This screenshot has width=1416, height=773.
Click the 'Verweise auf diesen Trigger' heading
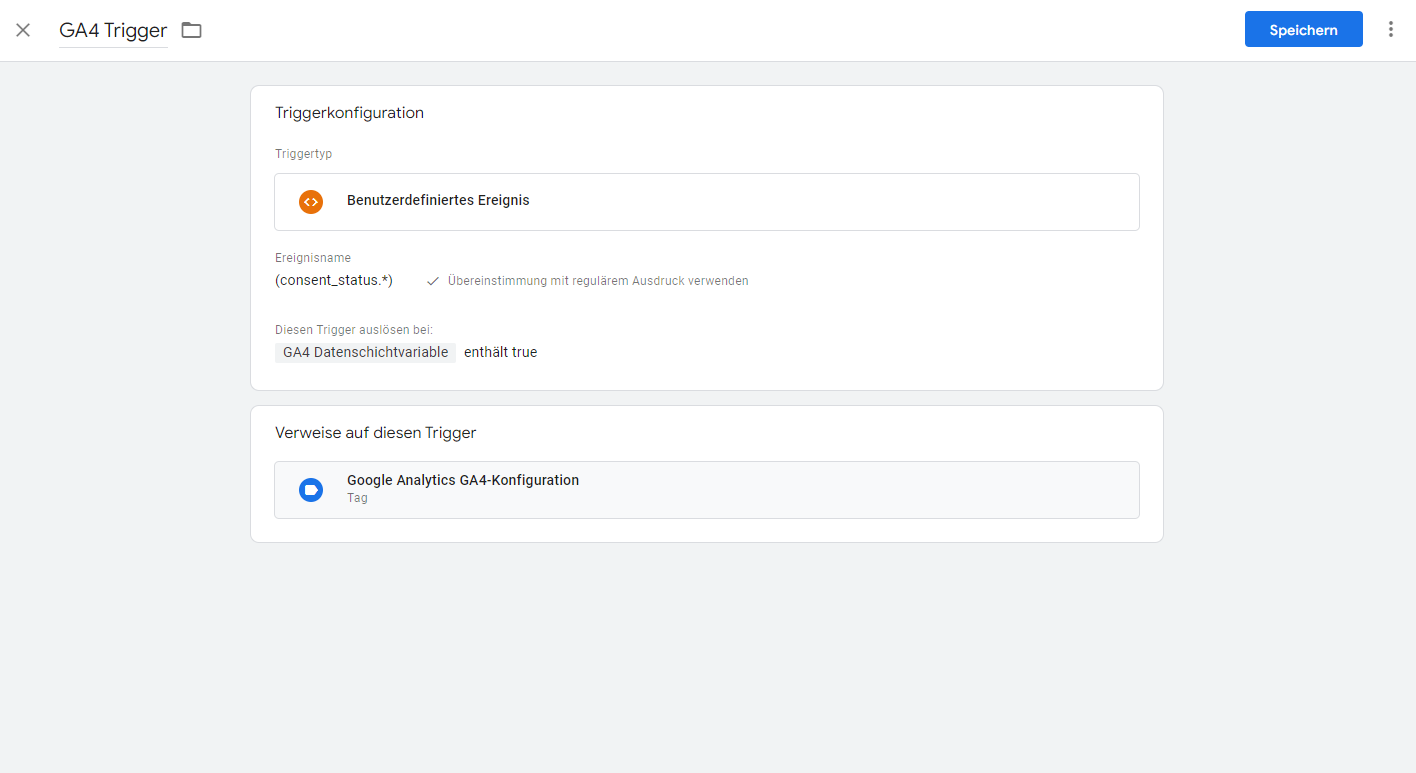[375, 433]
